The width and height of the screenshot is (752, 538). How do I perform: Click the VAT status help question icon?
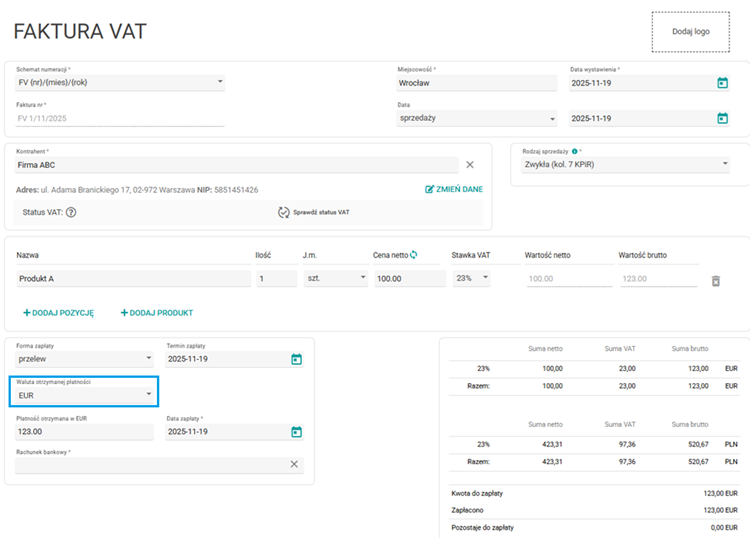[x=71, y=212]
